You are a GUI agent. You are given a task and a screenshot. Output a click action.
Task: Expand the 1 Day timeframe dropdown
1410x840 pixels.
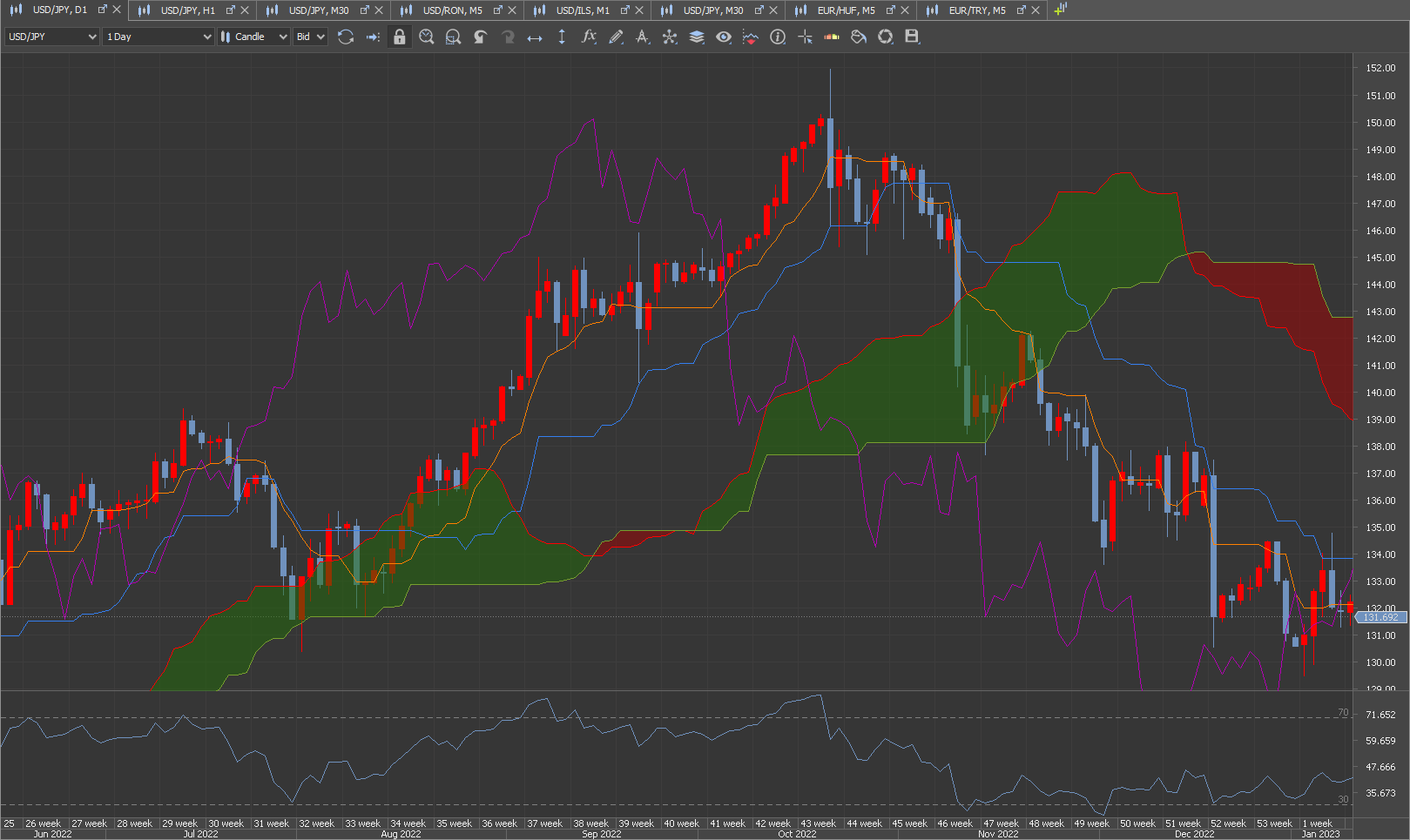click(x=158, y=37)
